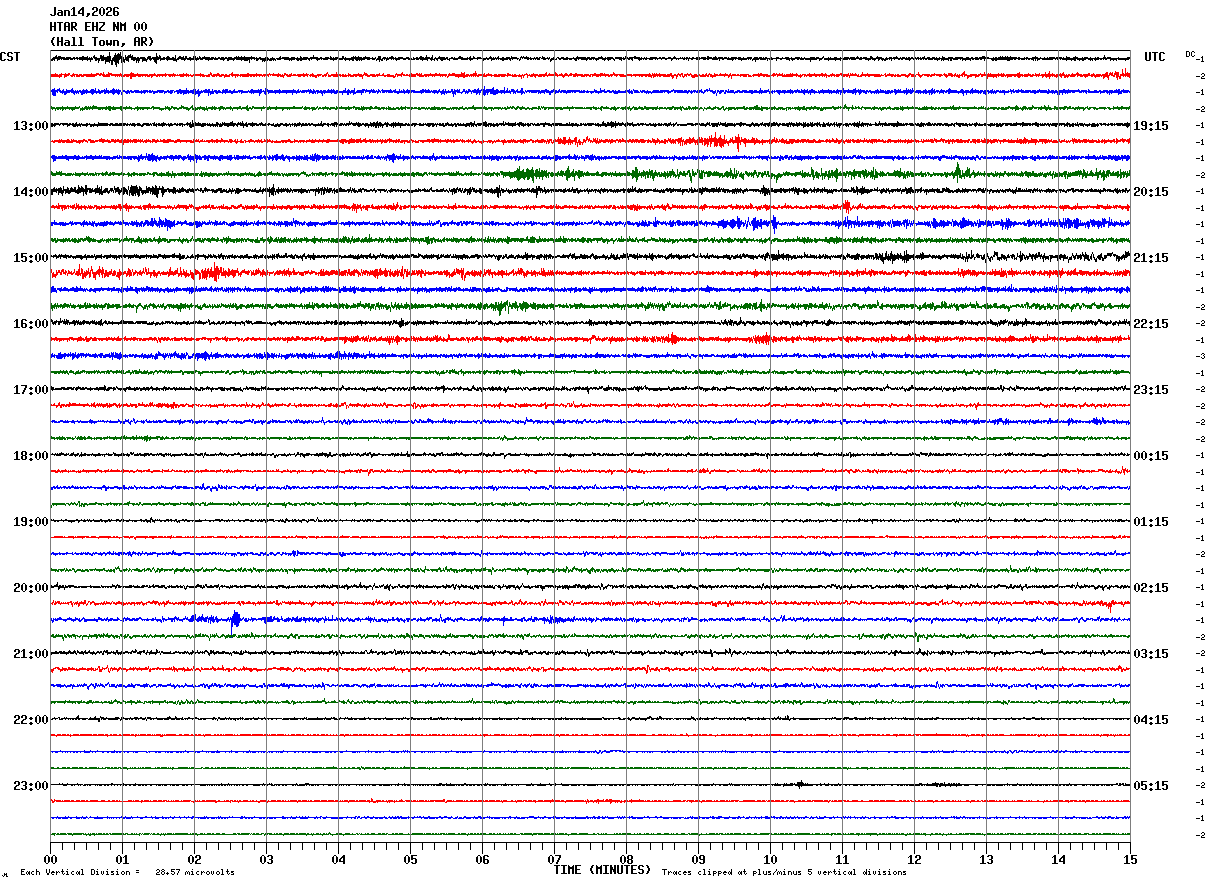Click the traces clipped footnote text
The width and height of the screenshot is (1210, 886).
(x=784, y=873)
